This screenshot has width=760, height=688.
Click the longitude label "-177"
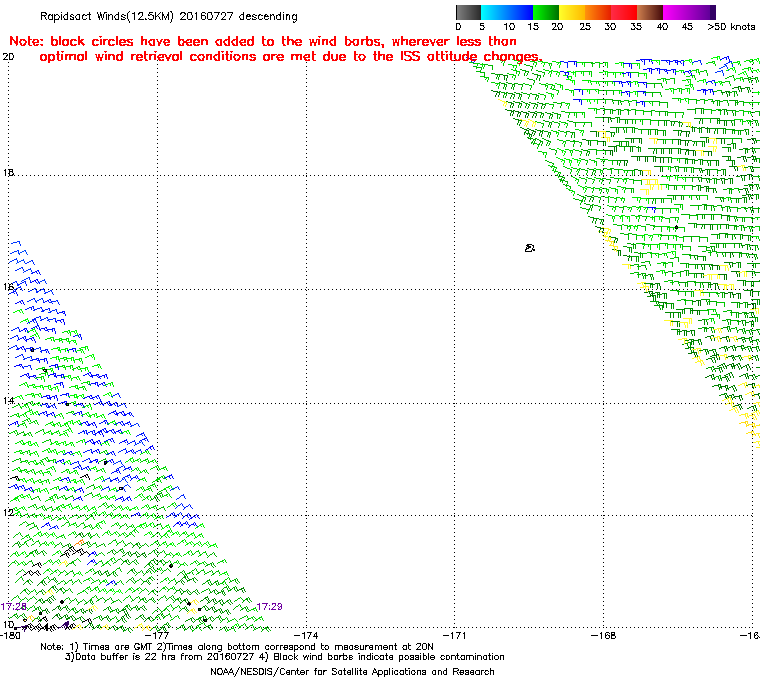(x=158, y=635)
